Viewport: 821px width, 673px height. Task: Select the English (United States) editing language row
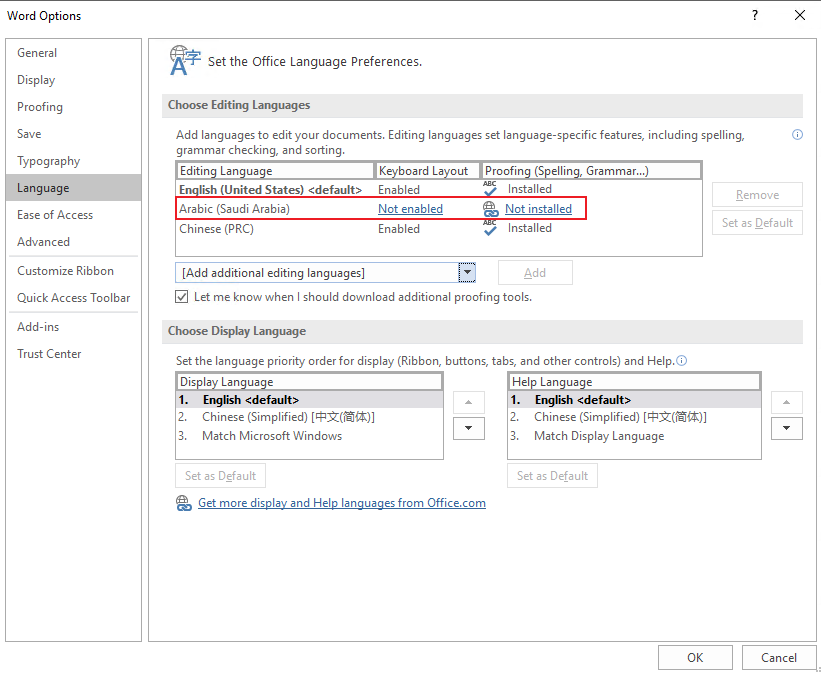(x=439, y=190)
